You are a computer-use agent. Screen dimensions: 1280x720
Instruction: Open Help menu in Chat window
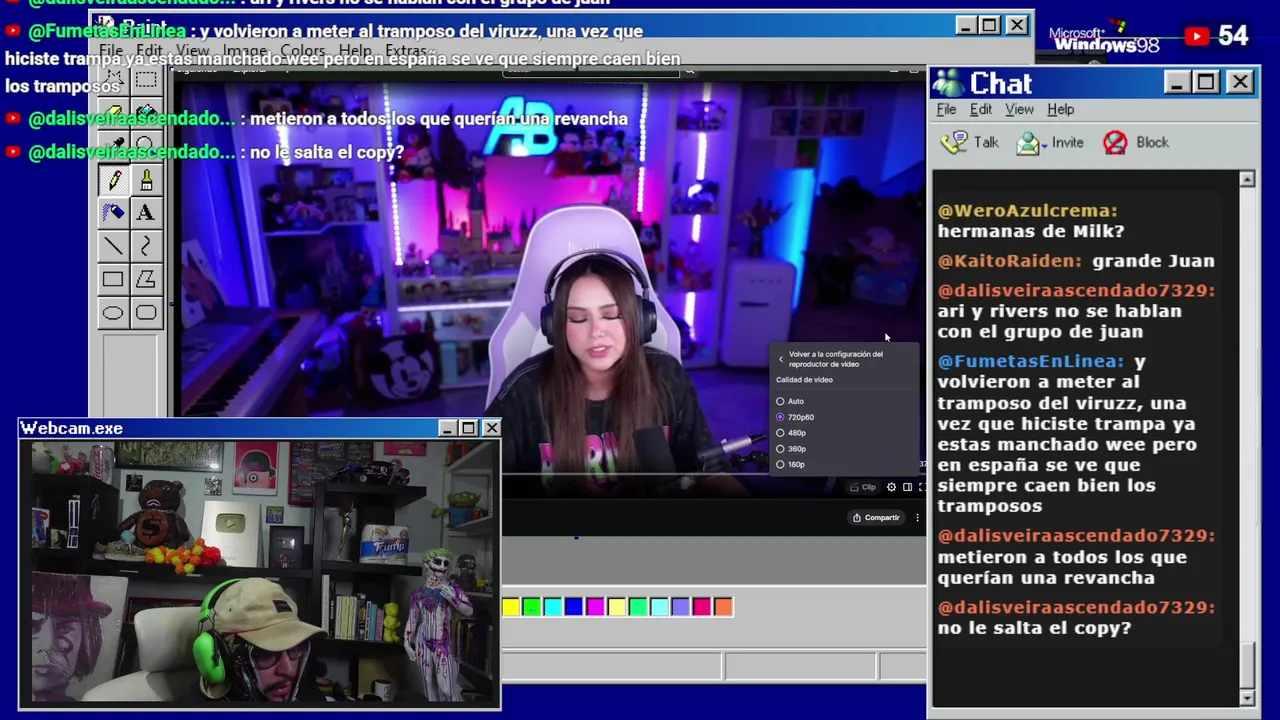pyautogui.click(x=1060, y=109)
